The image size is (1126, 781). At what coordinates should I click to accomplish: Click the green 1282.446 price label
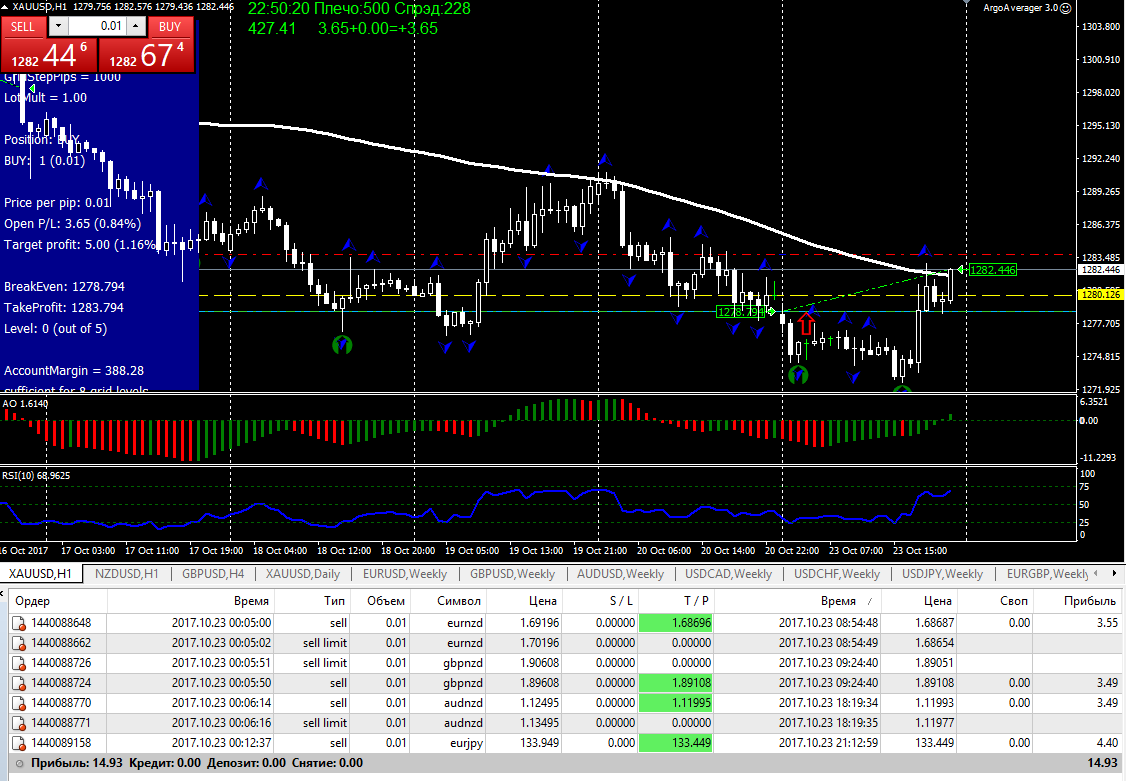(992, 270)
